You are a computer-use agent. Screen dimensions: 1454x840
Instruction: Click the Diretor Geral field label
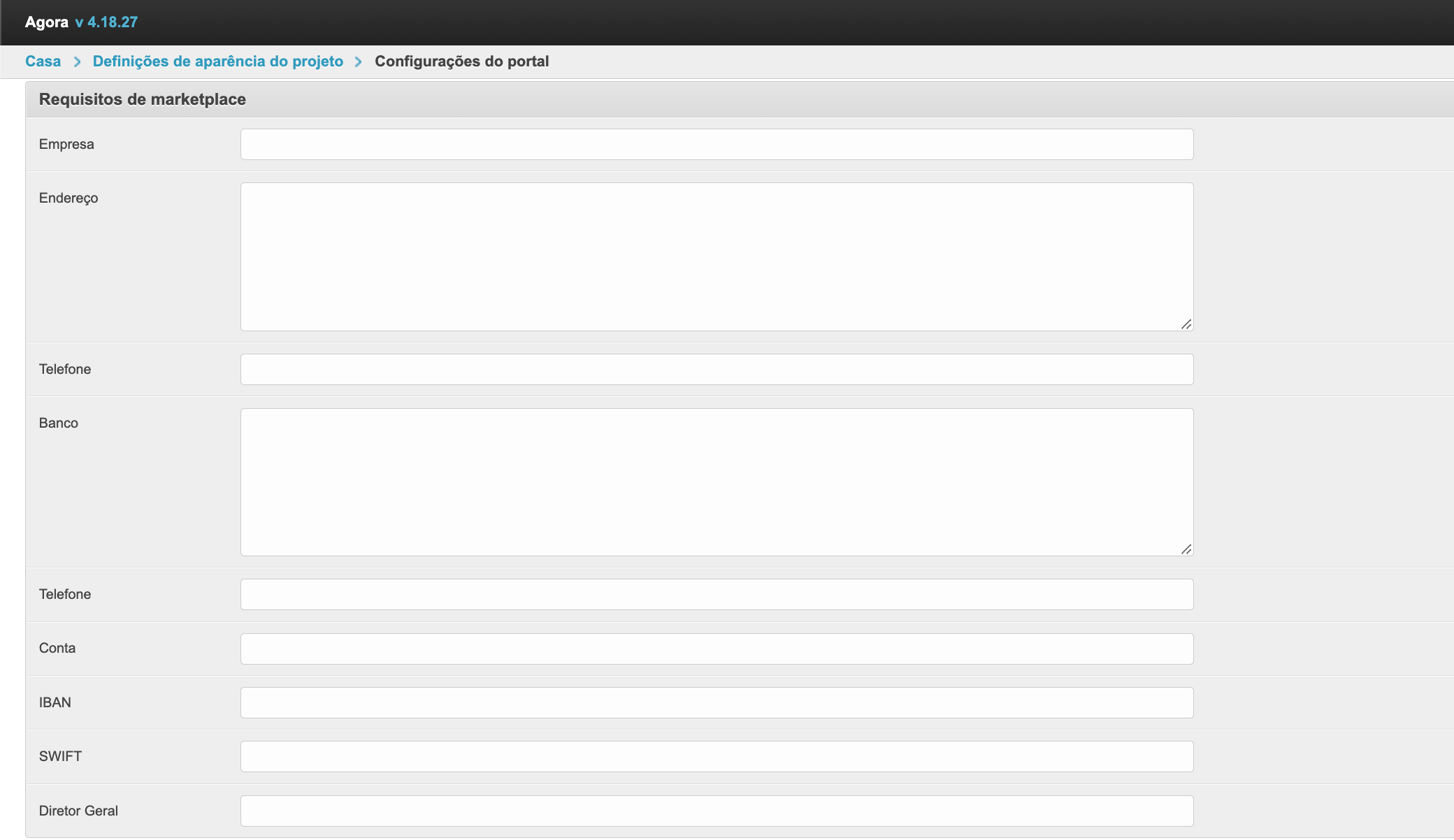pos(78,811)
